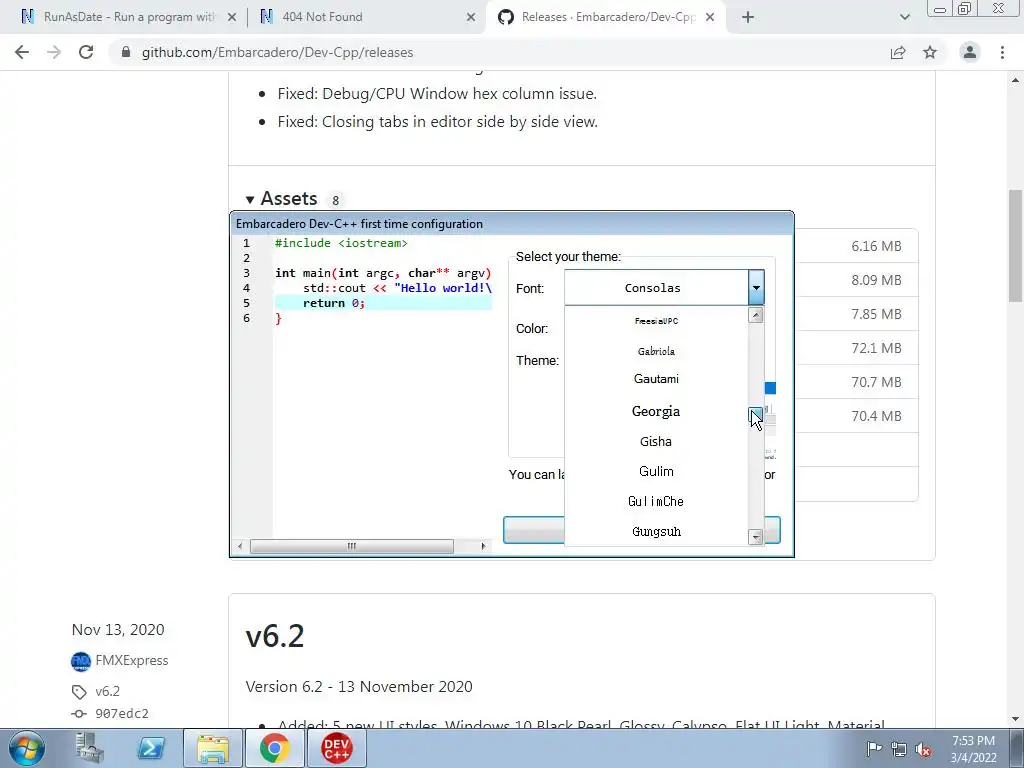Select Georgia font
1024x768 pixels.
click(656, 411)
